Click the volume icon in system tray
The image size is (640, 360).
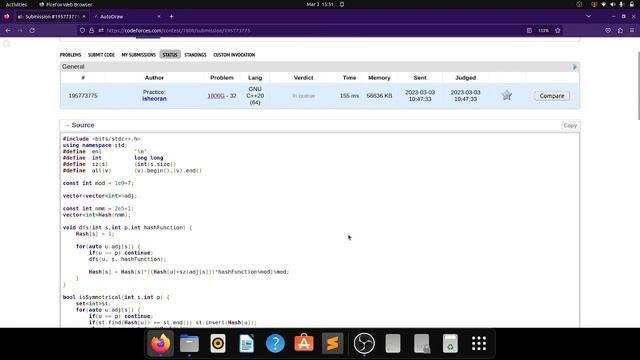point(612,4)
